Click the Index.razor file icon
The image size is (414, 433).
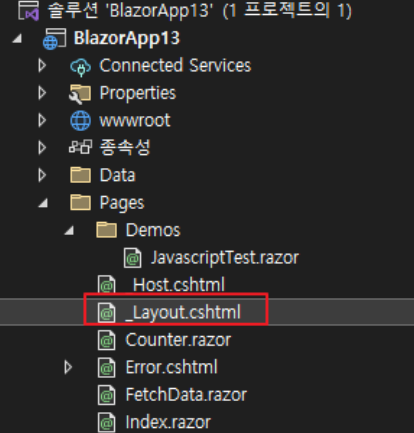click(x=106, y=423)
